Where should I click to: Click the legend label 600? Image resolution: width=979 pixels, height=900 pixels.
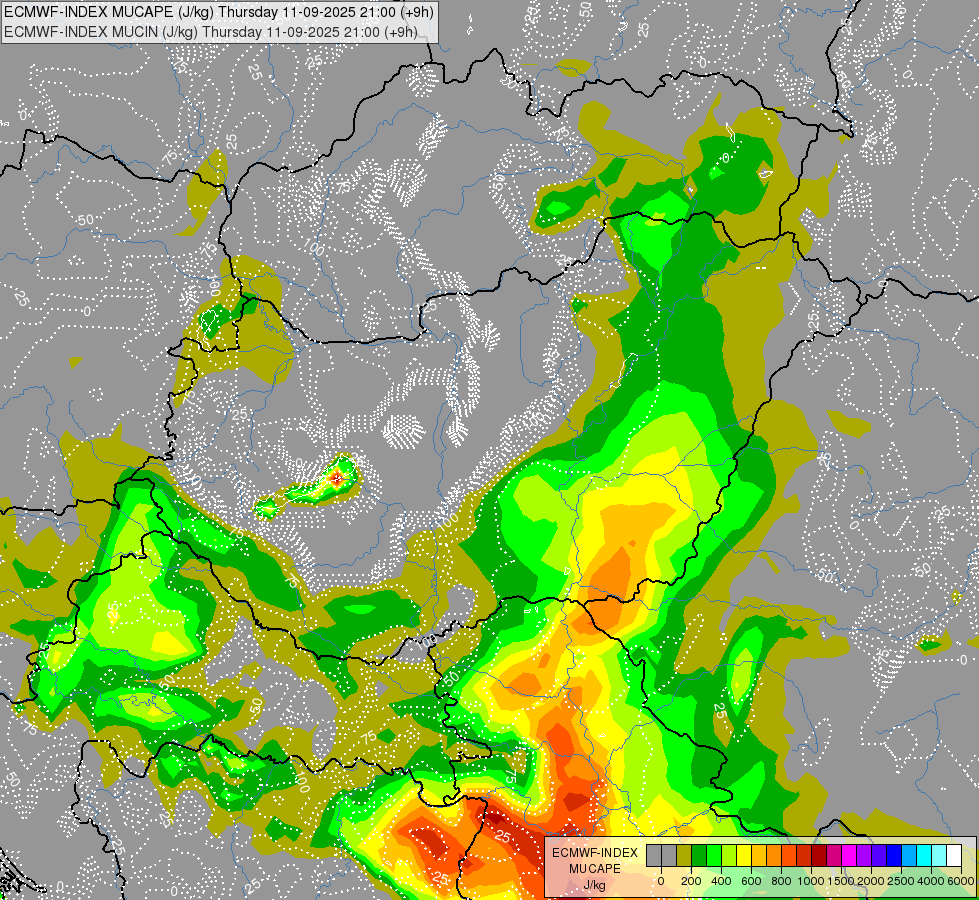click(x=751, y=881)
